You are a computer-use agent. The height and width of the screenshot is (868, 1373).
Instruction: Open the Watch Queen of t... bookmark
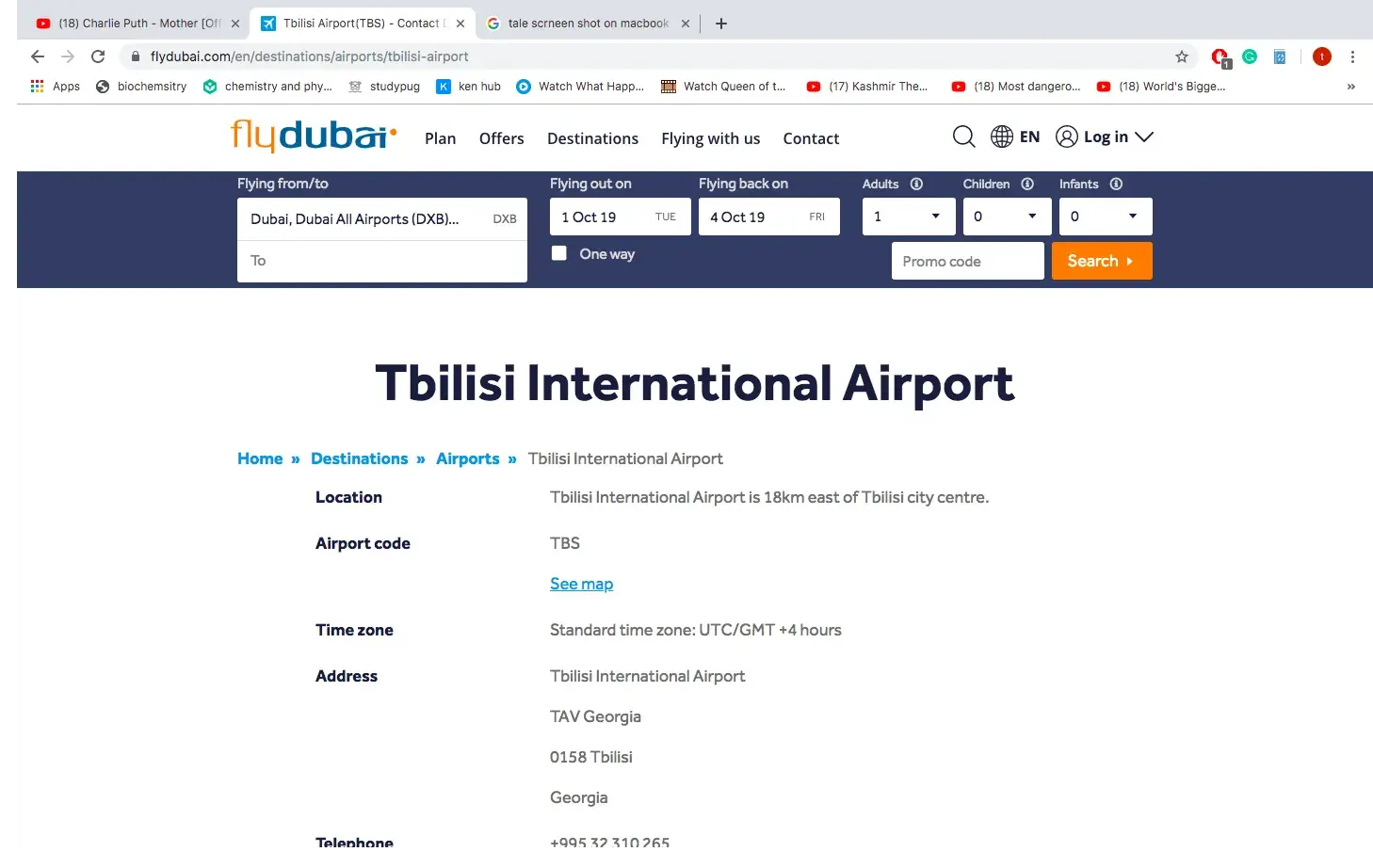tap(723, 87)
